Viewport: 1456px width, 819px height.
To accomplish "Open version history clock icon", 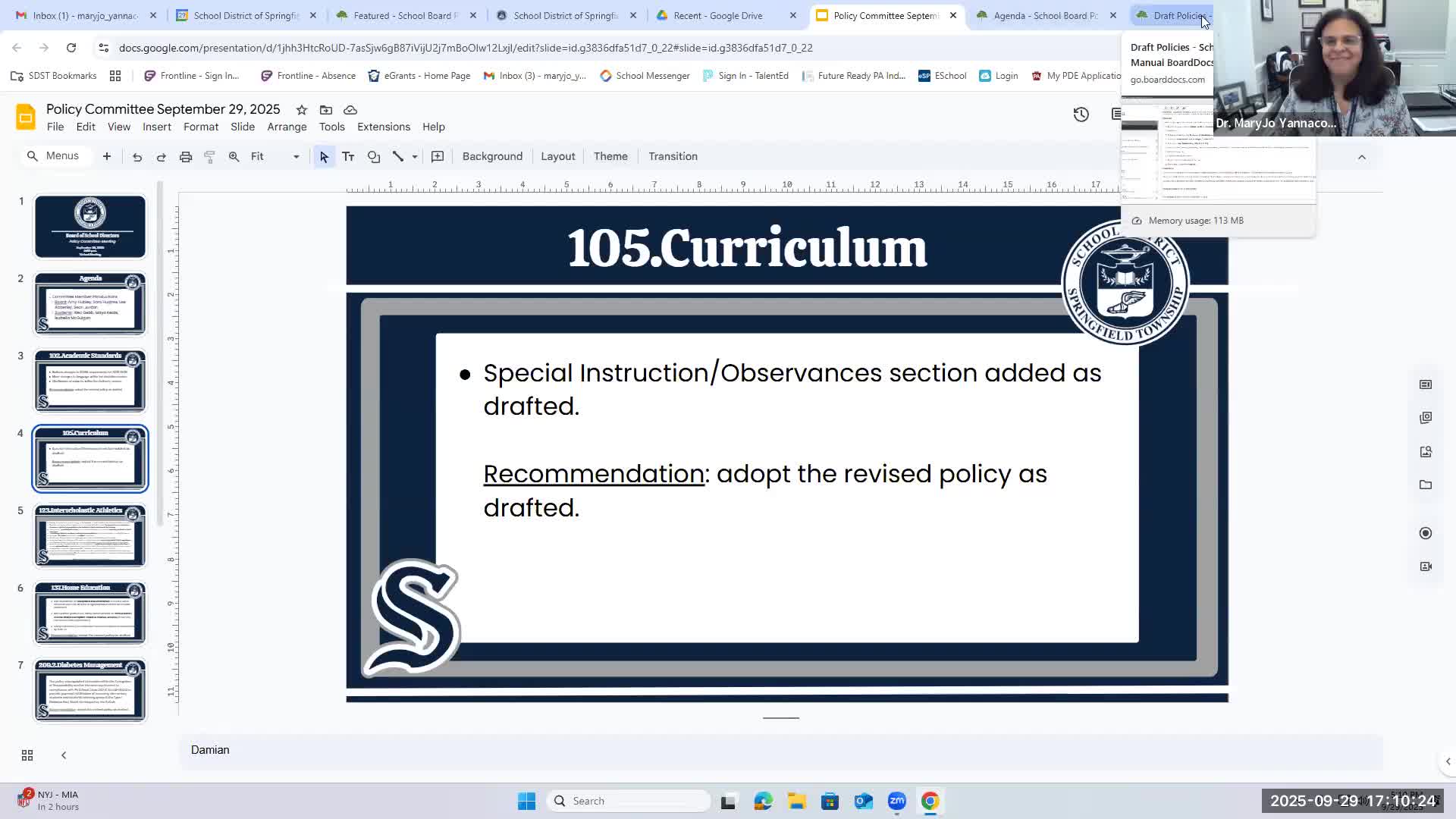I will [1081, 115].
